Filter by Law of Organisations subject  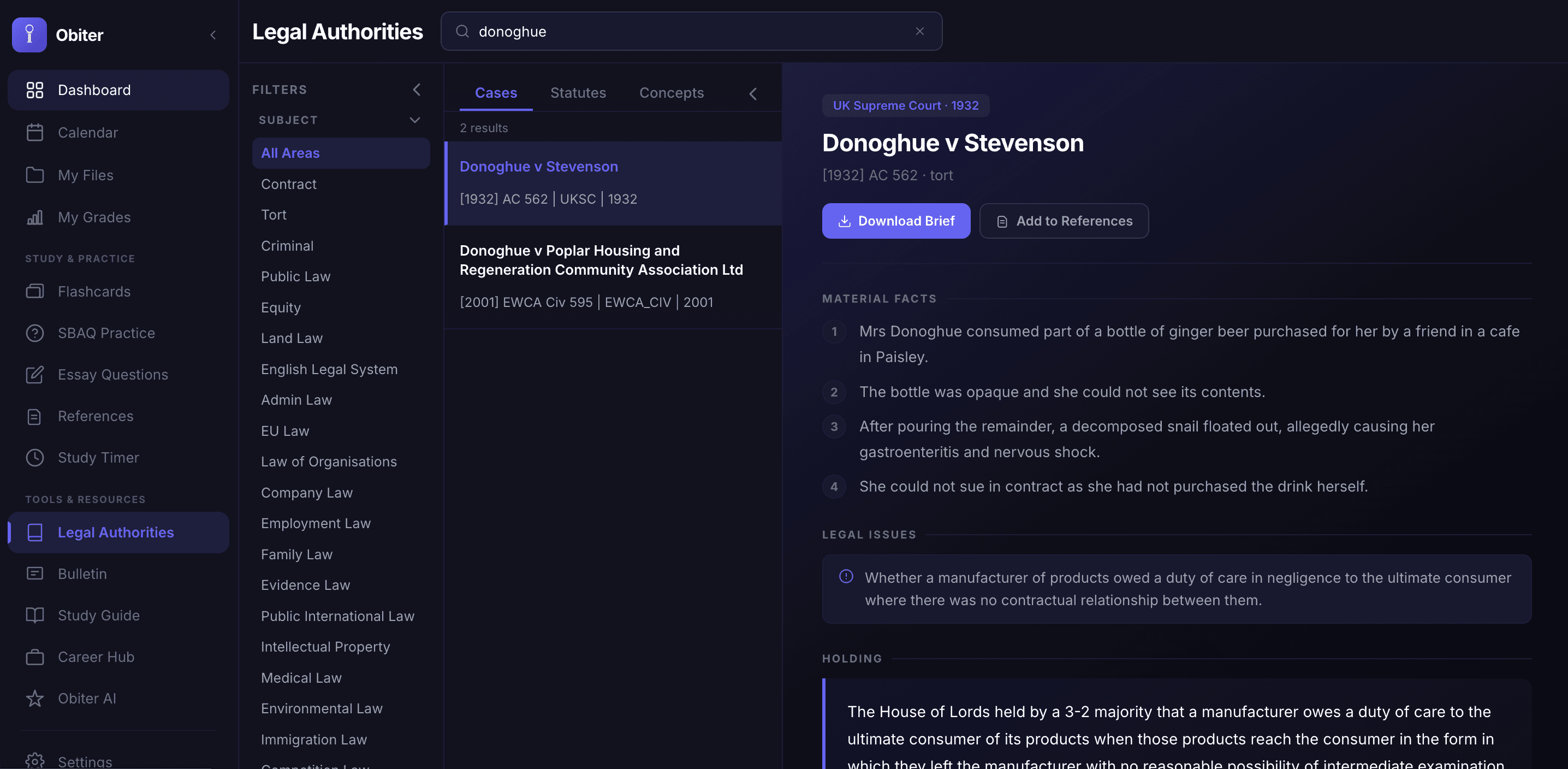coord(341,462)
